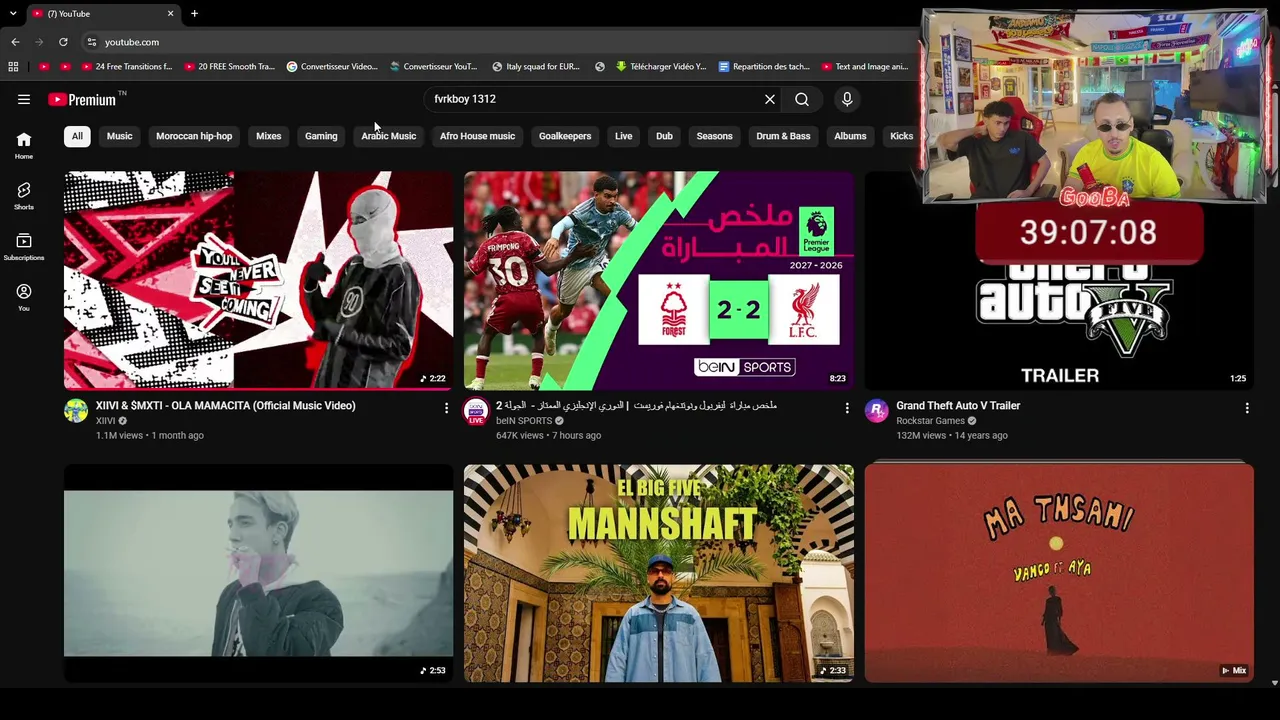1280x720 pixels.
Task: Click the XIIVI channel avatar
Action: click(76, 411)
